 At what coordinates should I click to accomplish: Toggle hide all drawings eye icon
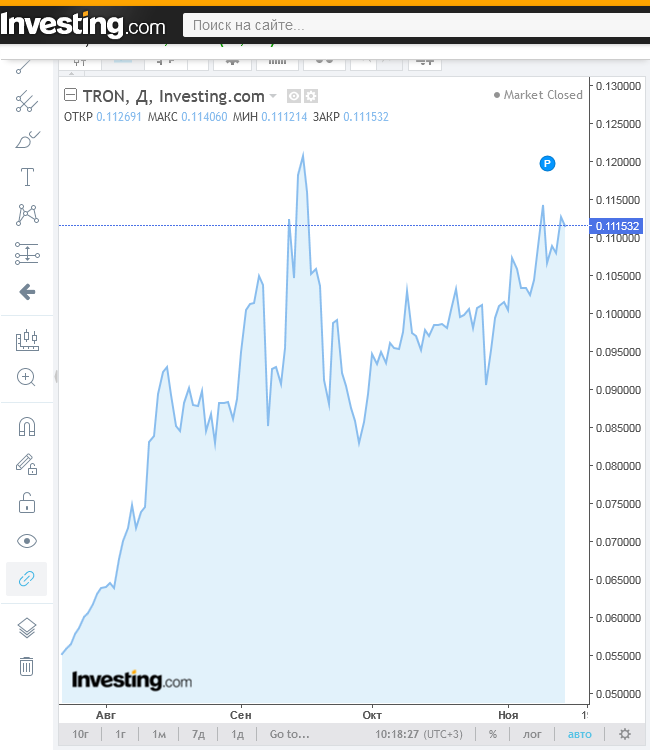pyautogui.click(x=27, y=541)
